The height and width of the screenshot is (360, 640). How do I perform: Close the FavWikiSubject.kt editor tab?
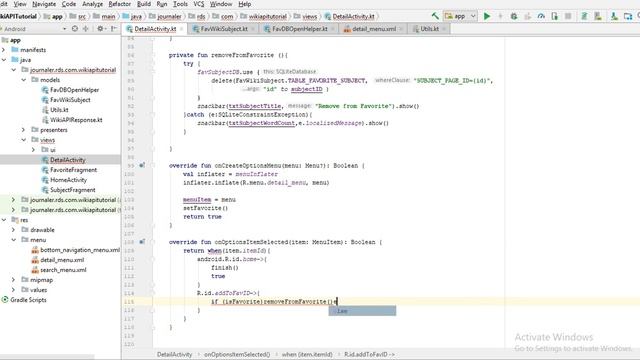(x=253, y=29)
